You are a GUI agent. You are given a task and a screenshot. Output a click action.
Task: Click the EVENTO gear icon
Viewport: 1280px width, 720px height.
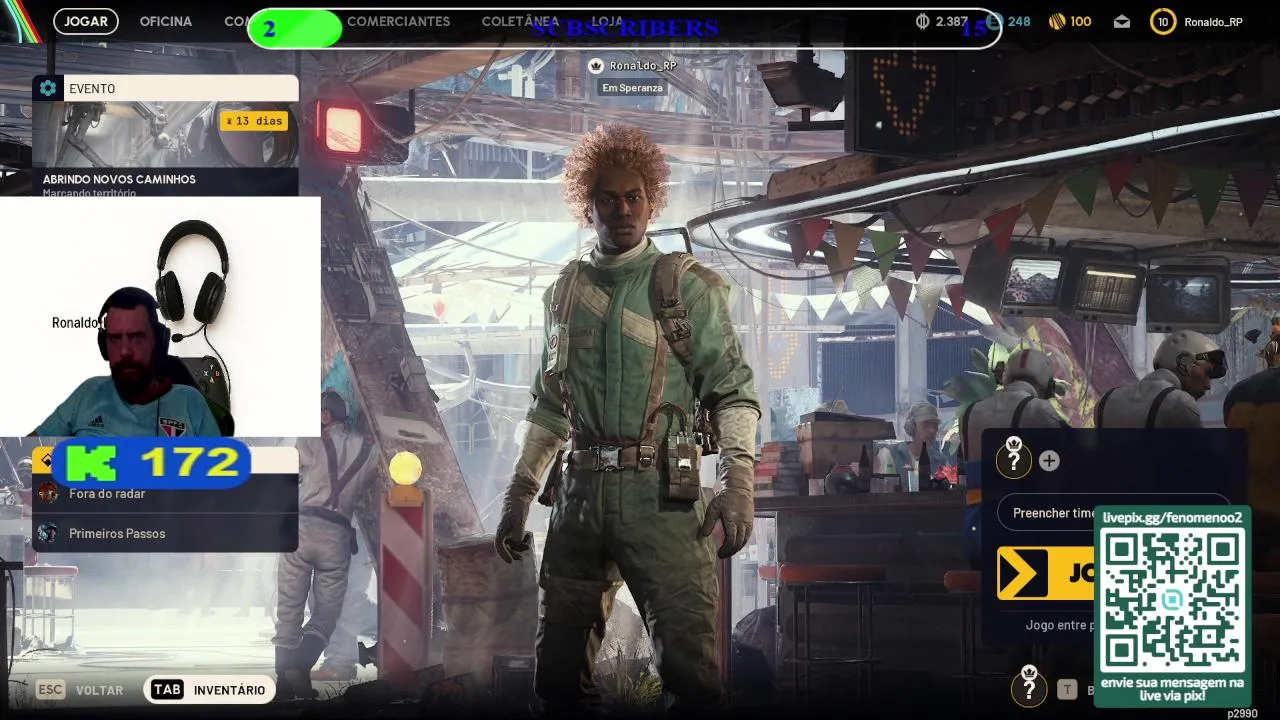48,88
